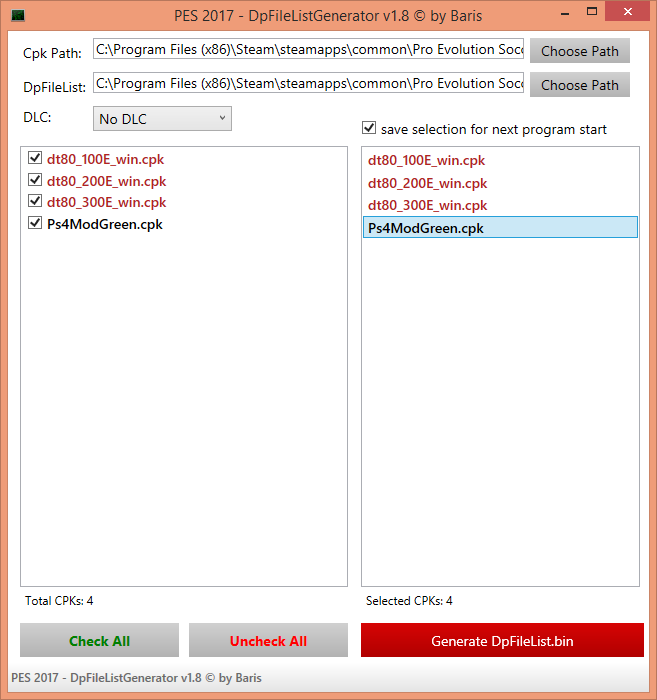657x700 pixels.
Task: Minimize the DpFileListGenerator window
Action: pos(565,13)
